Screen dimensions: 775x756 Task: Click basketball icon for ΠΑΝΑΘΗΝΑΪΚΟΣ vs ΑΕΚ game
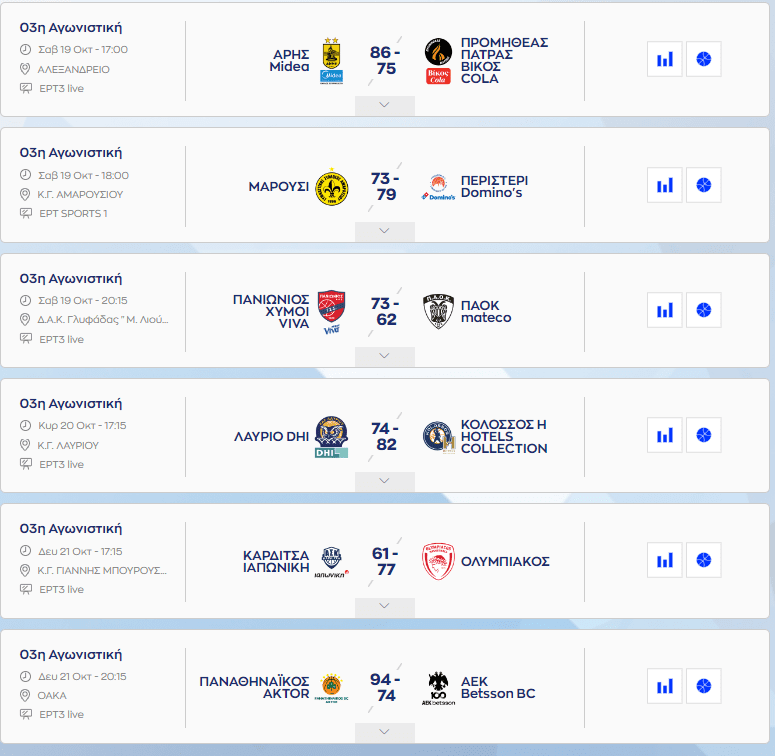(x=703, y=686)
